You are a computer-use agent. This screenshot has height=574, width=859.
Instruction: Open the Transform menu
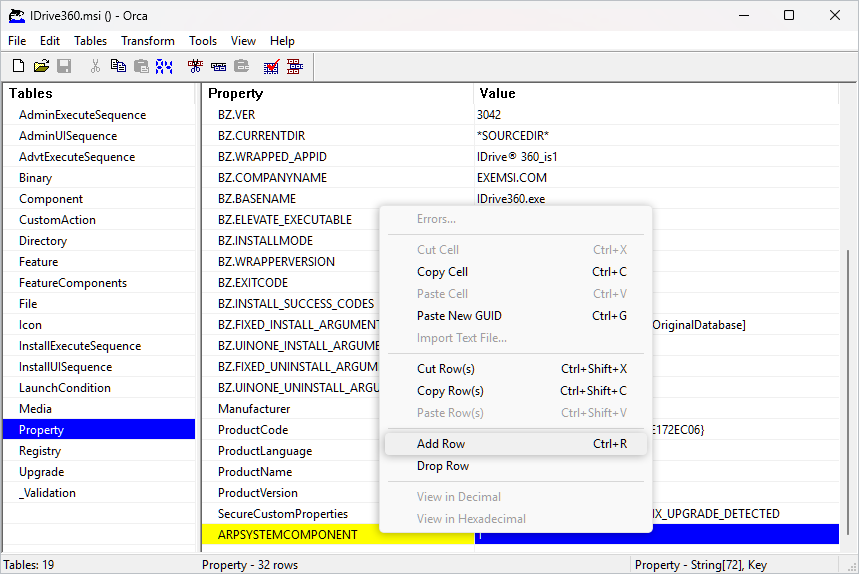coord(148,41)
